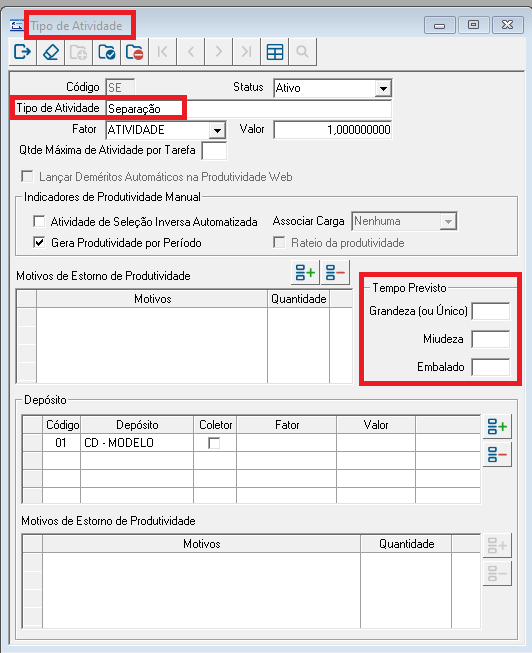532x653 pixels.
Task: Click row selector for CD - MODELO row
Action: [x=32, y=443]
